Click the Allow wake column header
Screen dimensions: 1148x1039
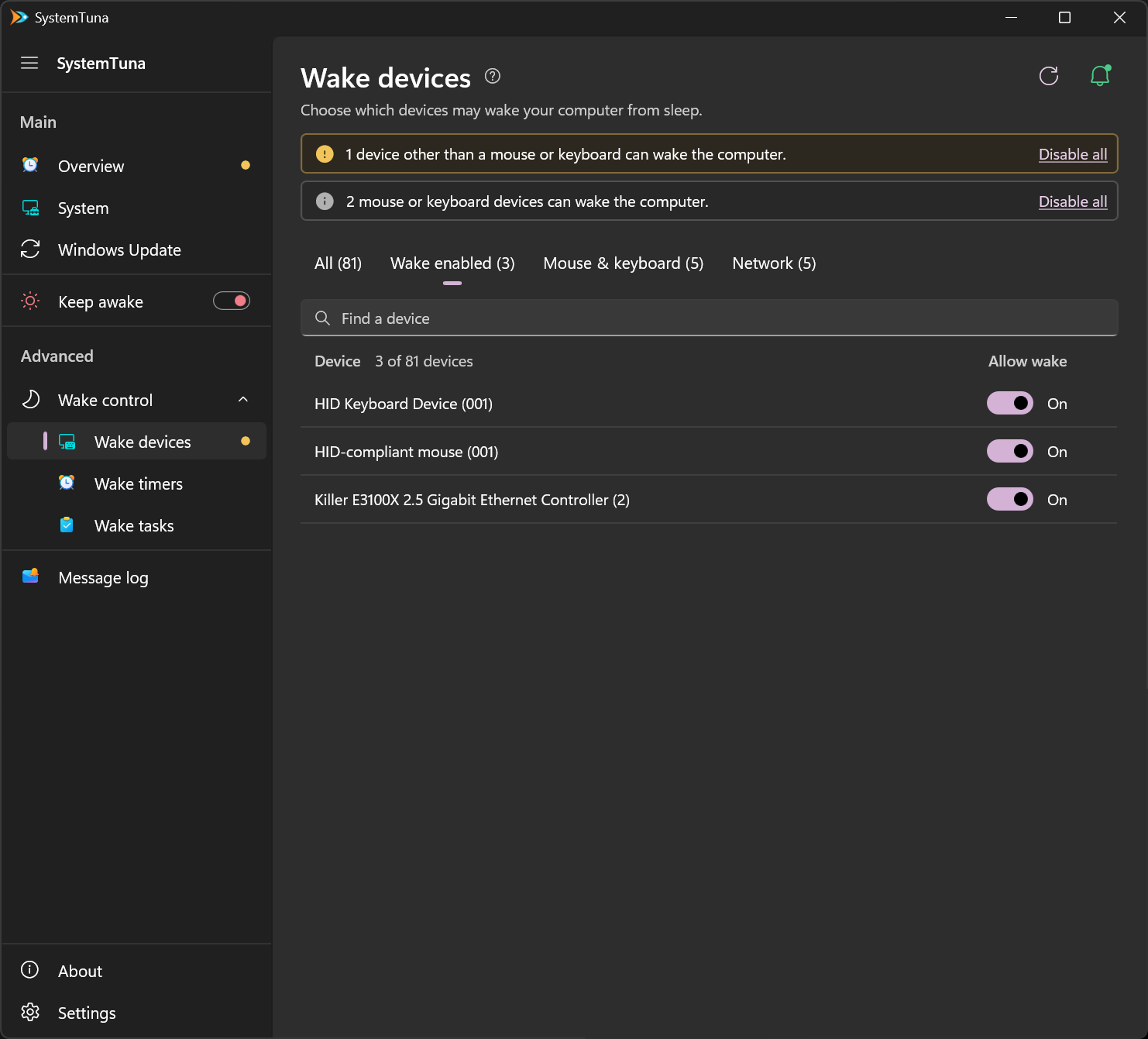pyautogui.click(x=1027, y=361)
